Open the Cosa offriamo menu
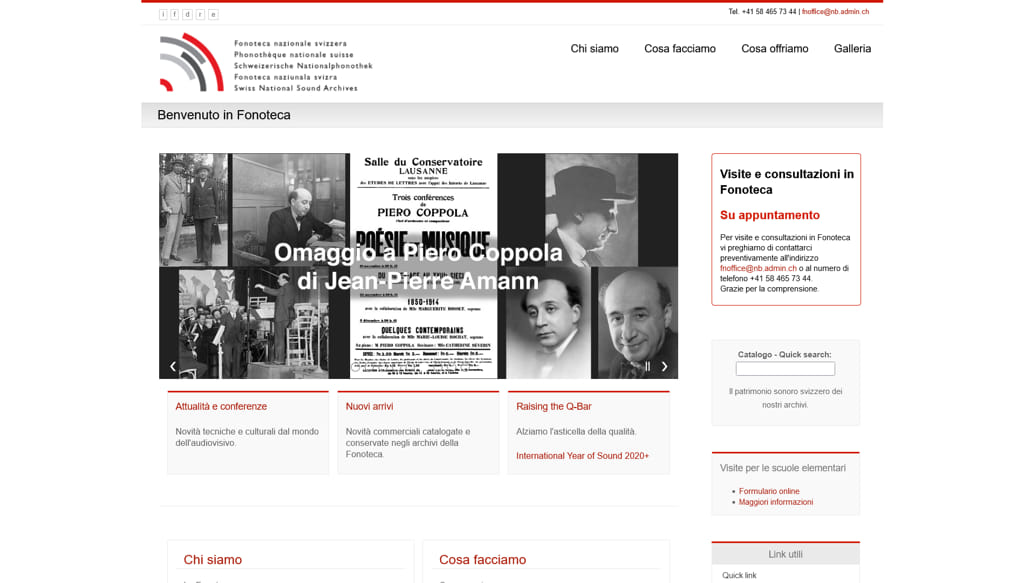1024x583 pixels. [775, 48]
